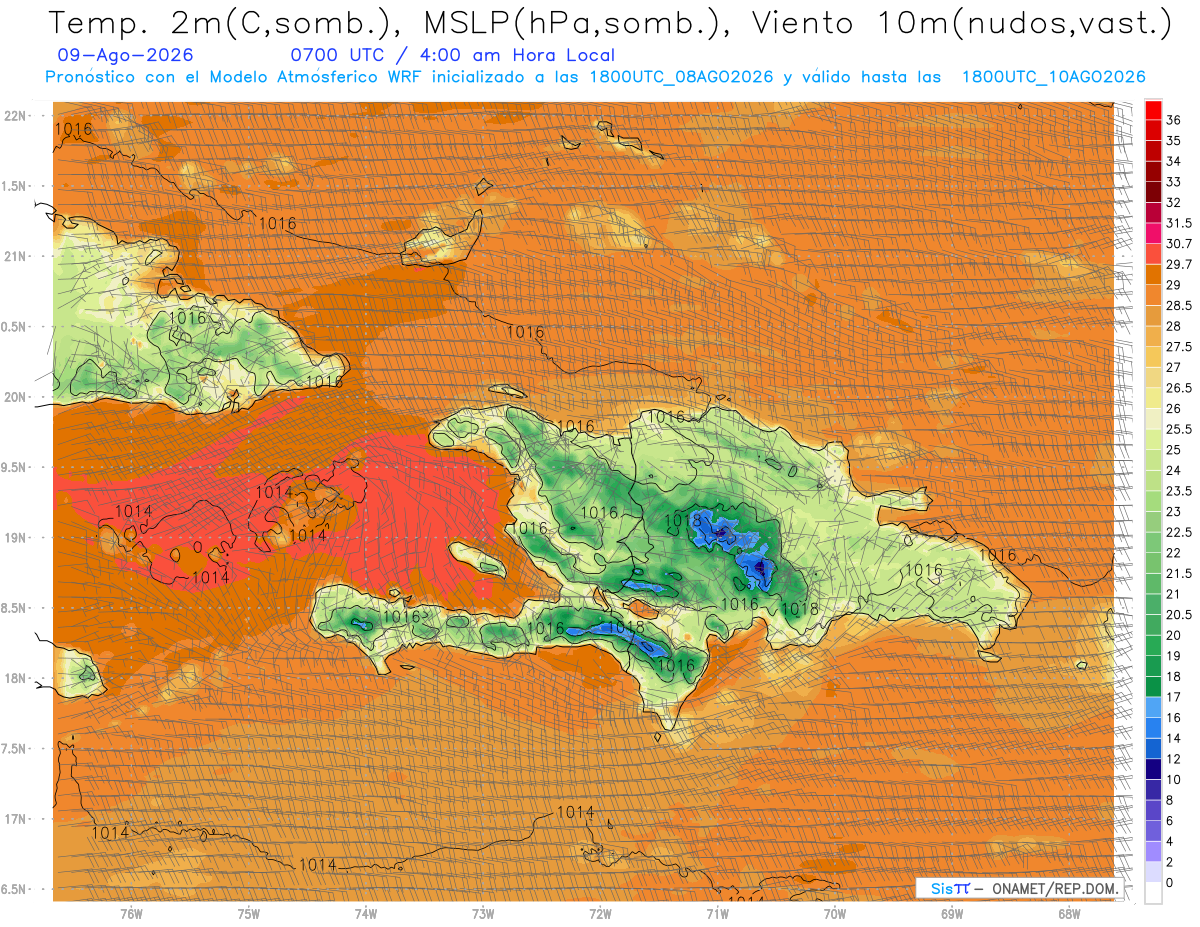
Task: Click the 25.5 value on the color scale
Action: [1179, 429]
